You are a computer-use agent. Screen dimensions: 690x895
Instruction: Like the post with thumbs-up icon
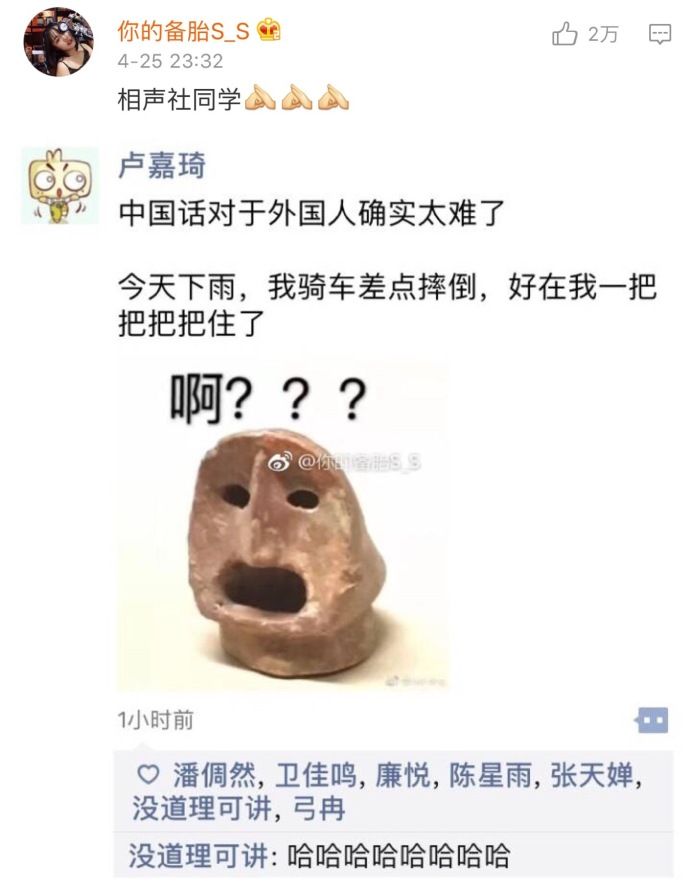564,34
